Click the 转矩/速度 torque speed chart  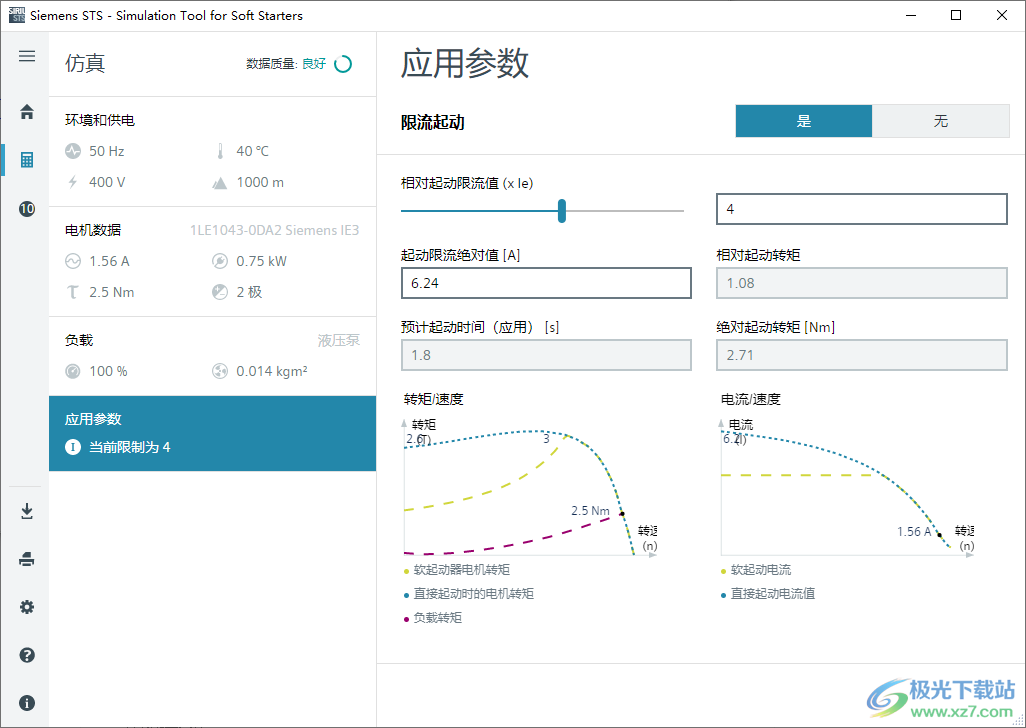click(530, 487)
